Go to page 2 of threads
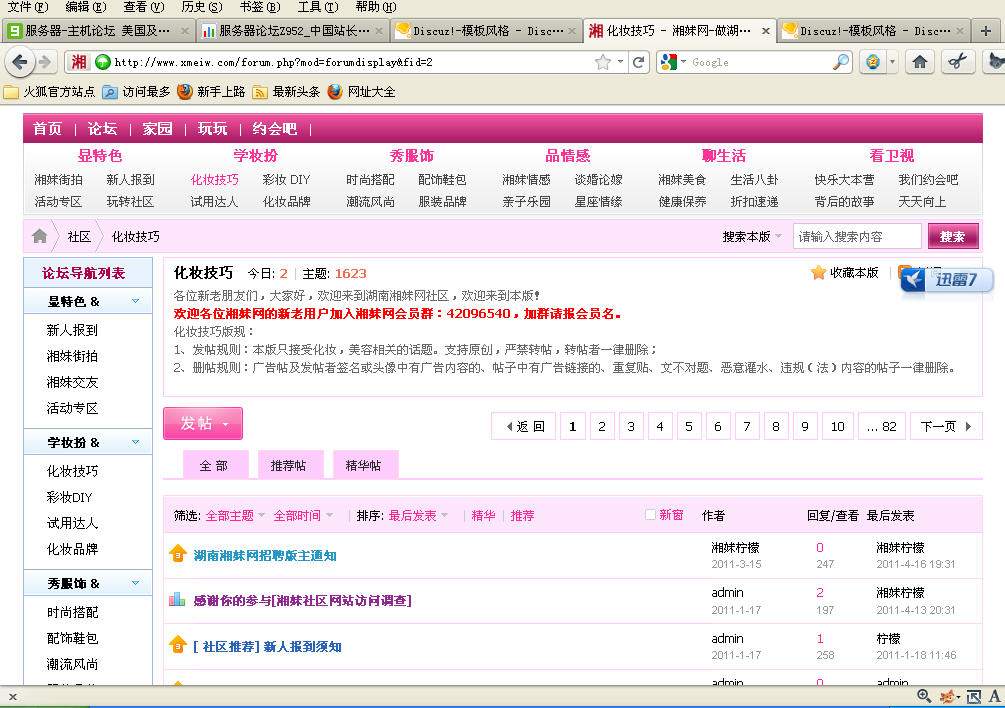Viewport: 1005px width, 708px height. tap(601, 426)
